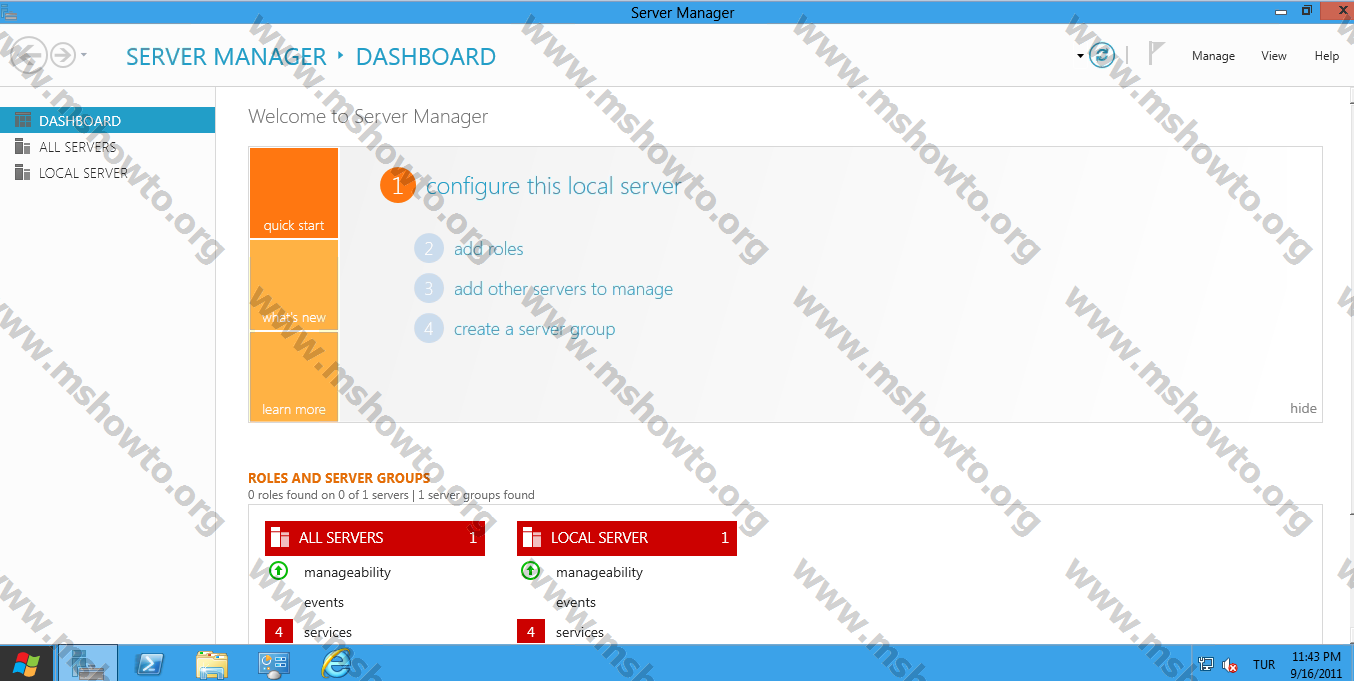Click events under Local Server
Viewport: 1354px width, 681px height.
click(x=576, y=602)
